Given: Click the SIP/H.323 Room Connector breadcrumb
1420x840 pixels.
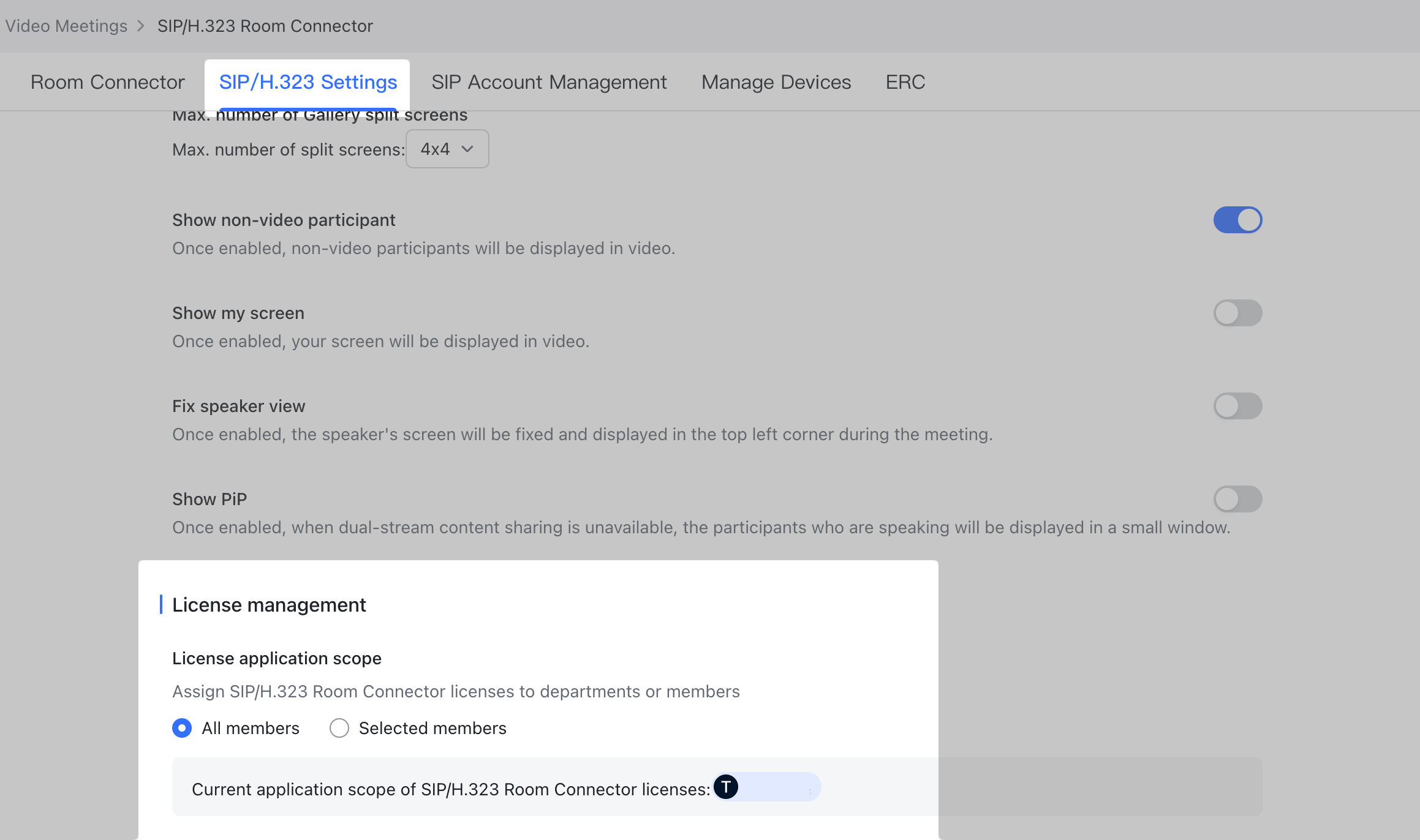Looking at the screenshot, I should (265, 26).
